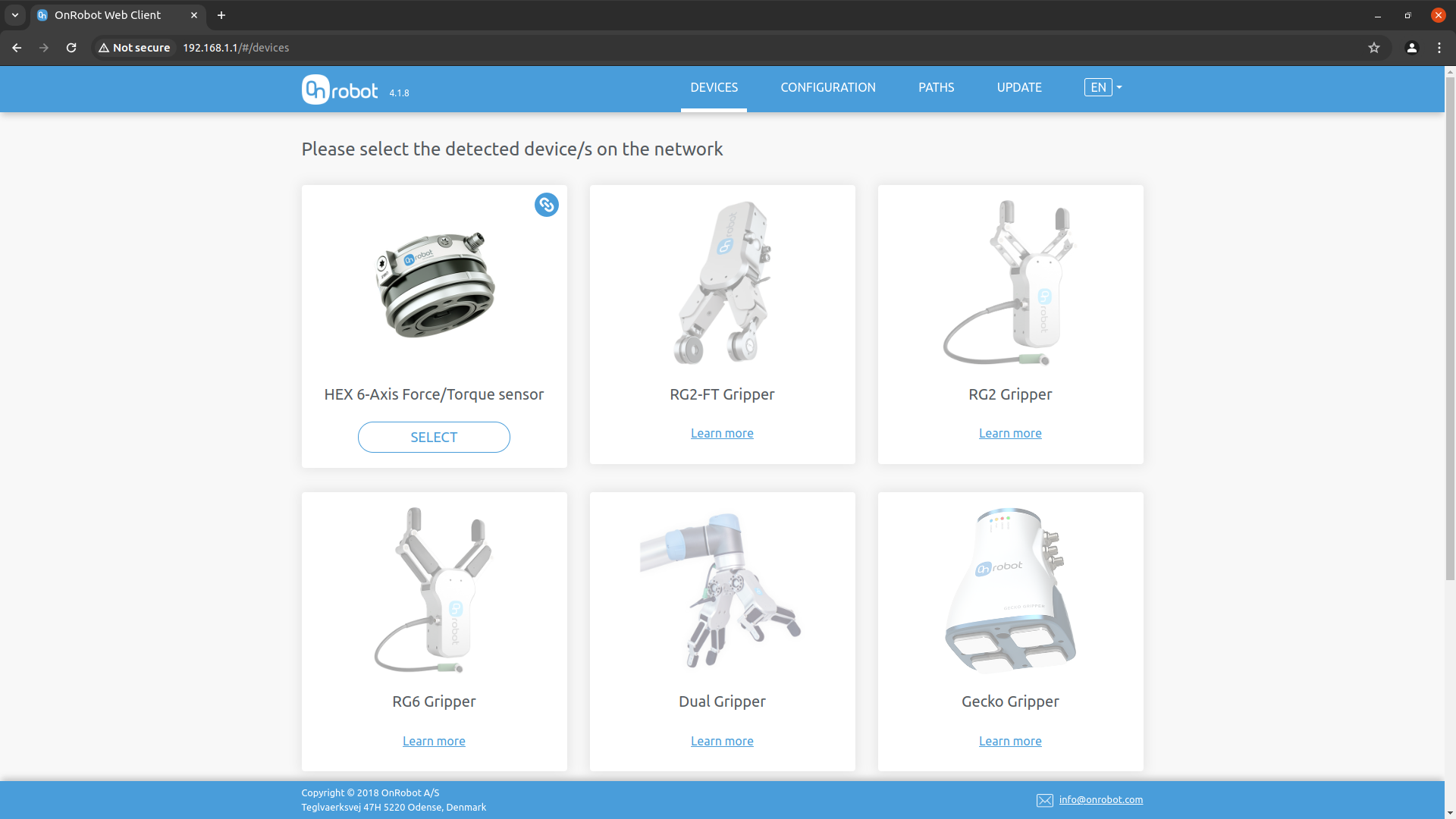Go back with browser back arrow
This screenshot has width=1456, height=819.
[17, 48]
